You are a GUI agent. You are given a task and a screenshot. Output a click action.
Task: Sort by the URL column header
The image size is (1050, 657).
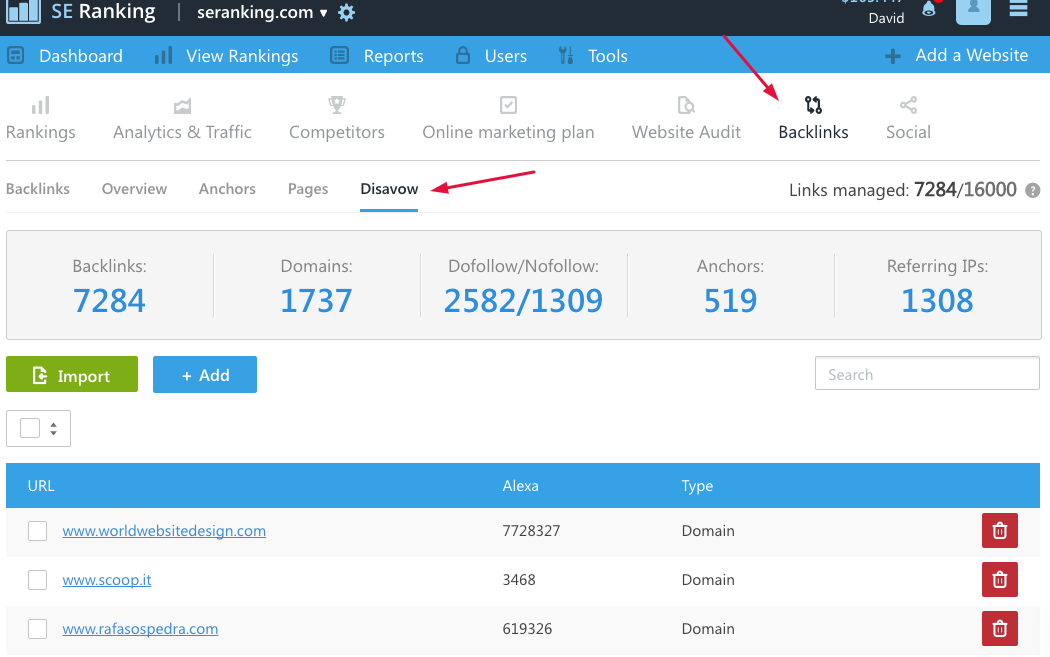(41, 486)
